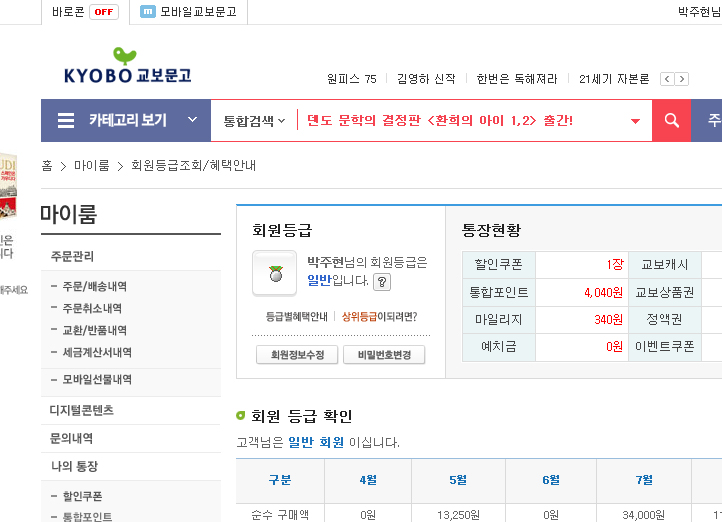722x522 pixels.
Task: Click the KYOBO 교보문고 logo
Action: coord(128,66)
